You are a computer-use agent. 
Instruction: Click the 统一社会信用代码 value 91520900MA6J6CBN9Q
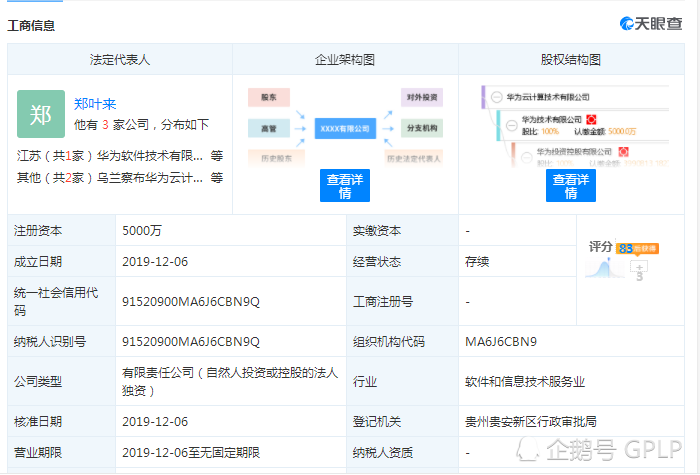click(x=191, y=302)
